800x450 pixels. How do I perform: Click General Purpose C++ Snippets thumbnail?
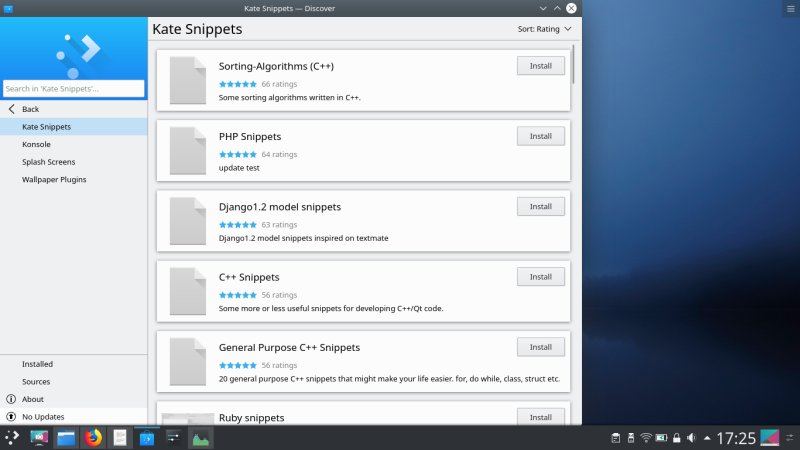click(188, 362)
